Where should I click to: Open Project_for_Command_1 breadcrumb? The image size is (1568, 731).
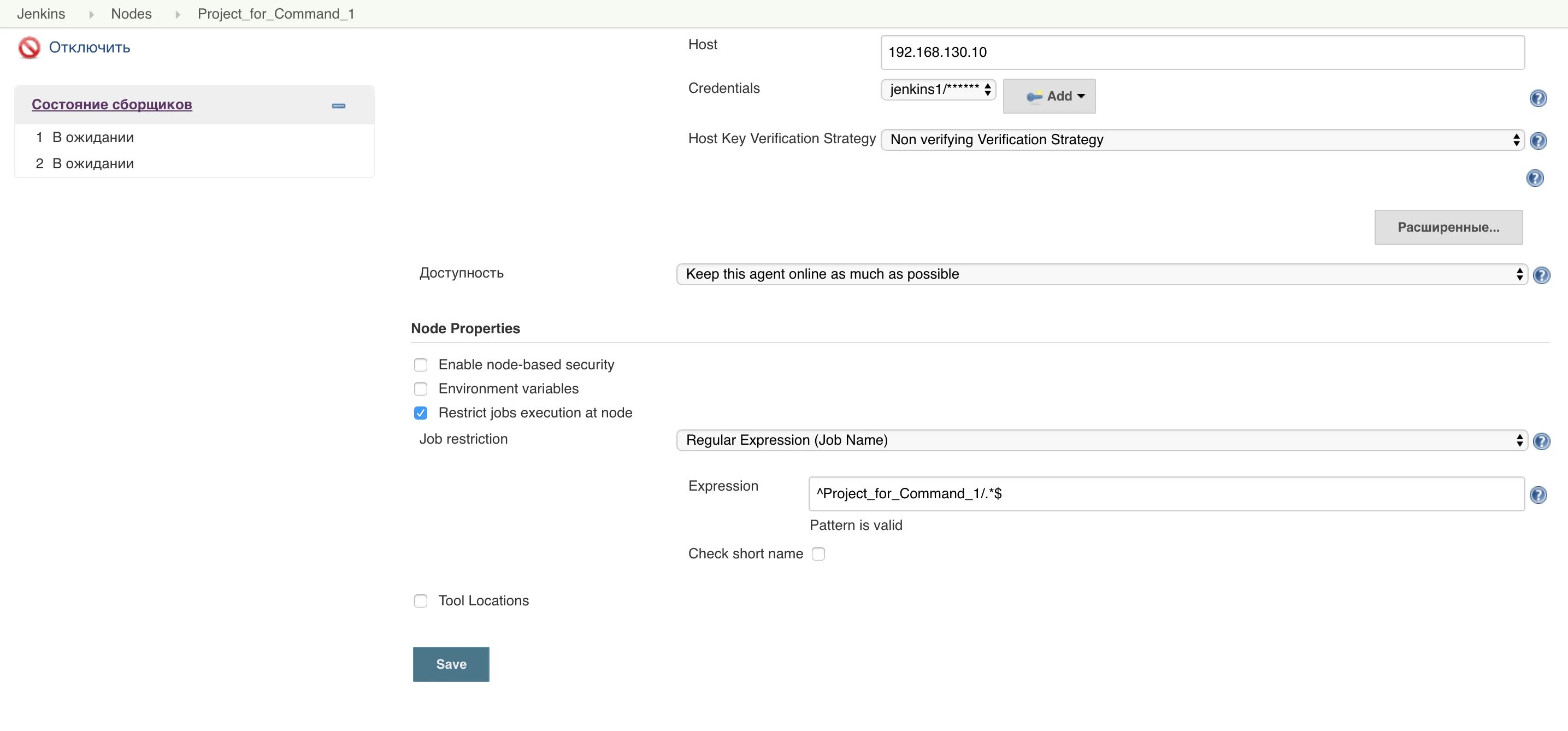[276, 14]
